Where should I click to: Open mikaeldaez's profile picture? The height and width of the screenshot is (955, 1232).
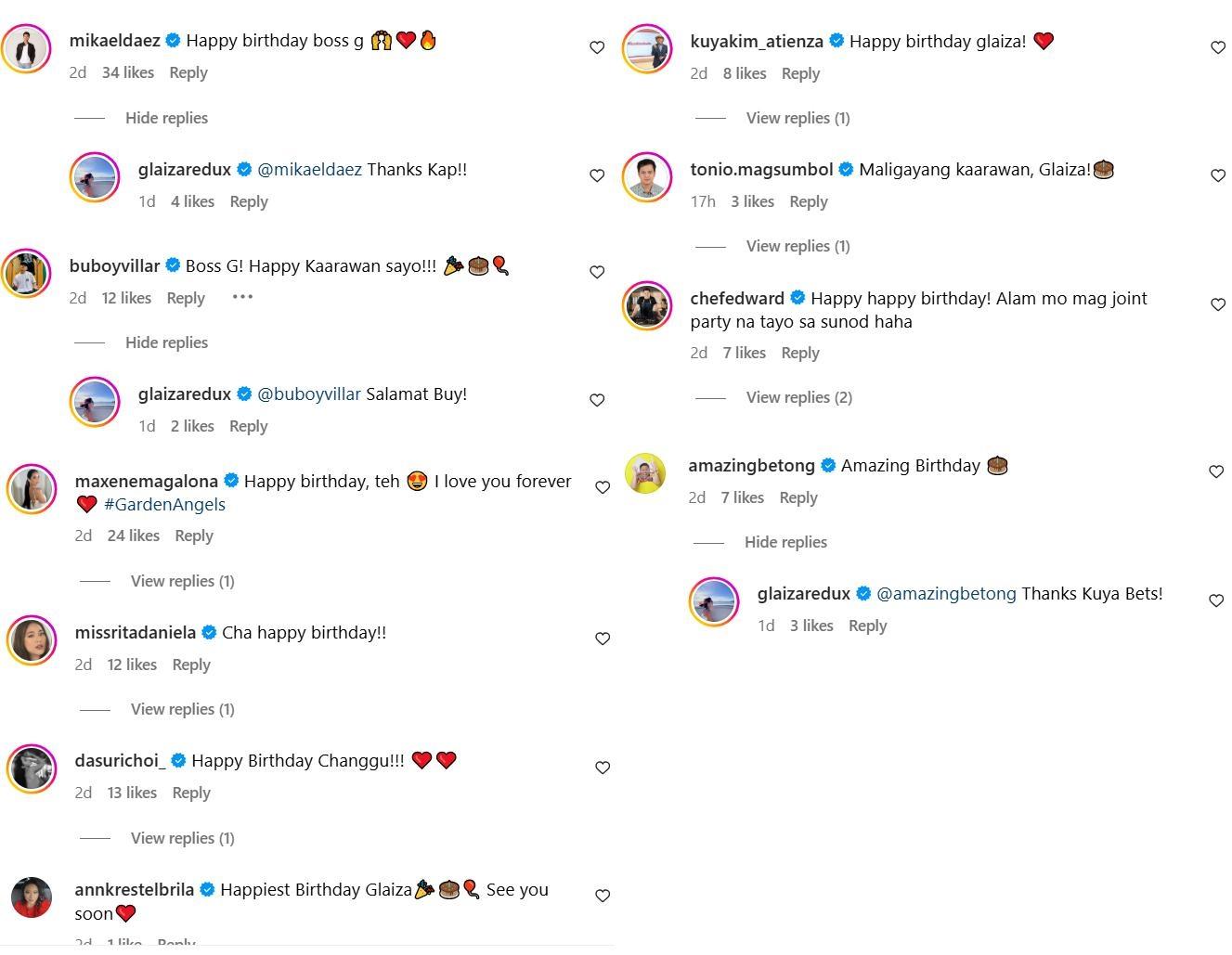(x=26, y=47)
